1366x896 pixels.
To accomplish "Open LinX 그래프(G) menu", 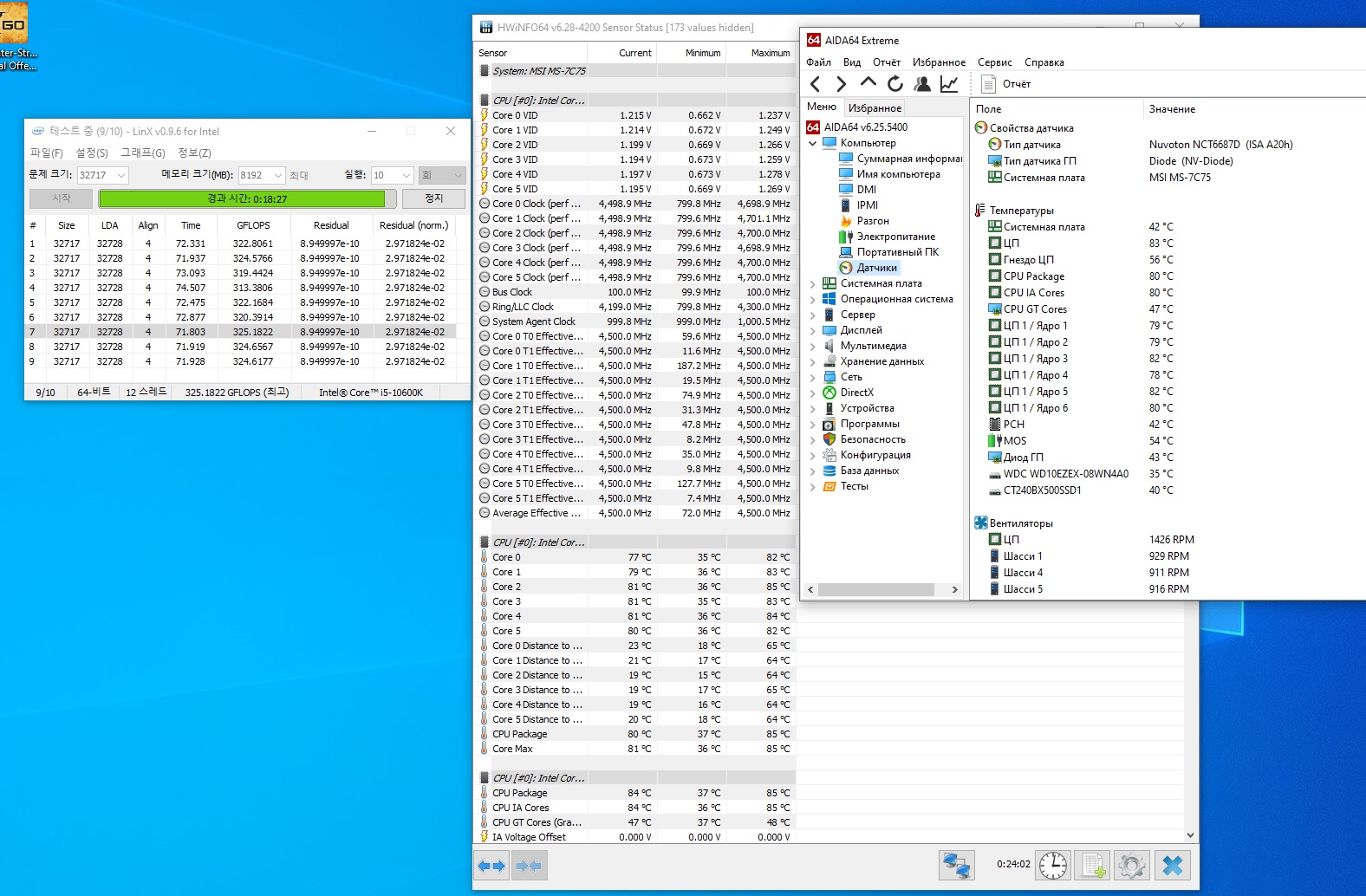I will 142,153.
